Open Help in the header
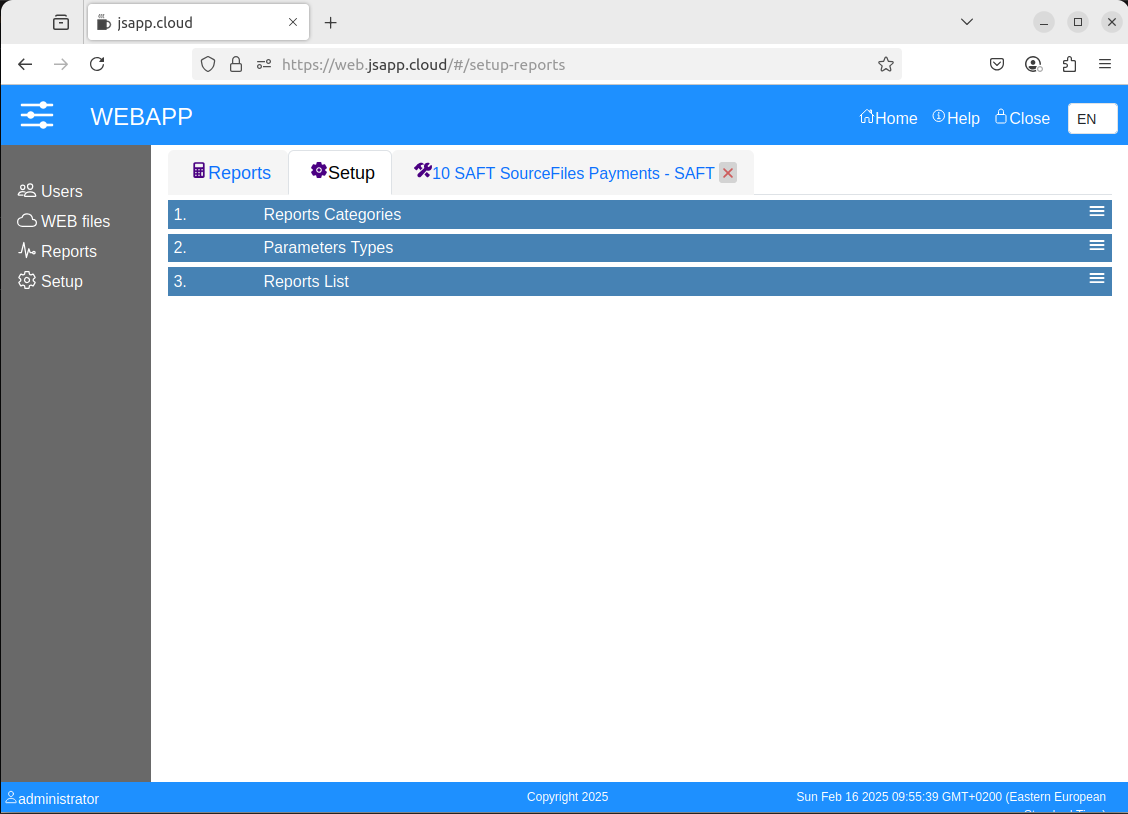Image resolution: width=1128 pixels, height=814 pixels. coord(956,118)
